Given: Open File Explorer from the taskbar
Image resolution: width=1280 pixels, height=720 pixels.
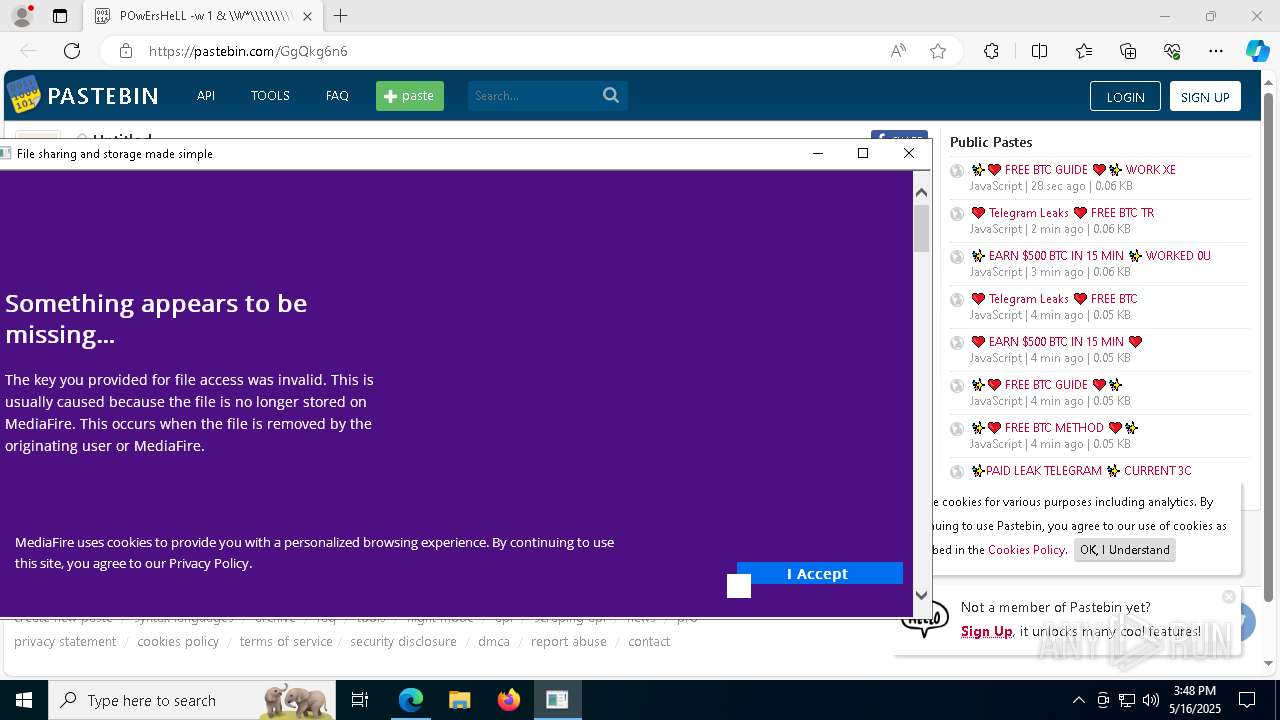Looking at the screenshot, I should (460, 700).
